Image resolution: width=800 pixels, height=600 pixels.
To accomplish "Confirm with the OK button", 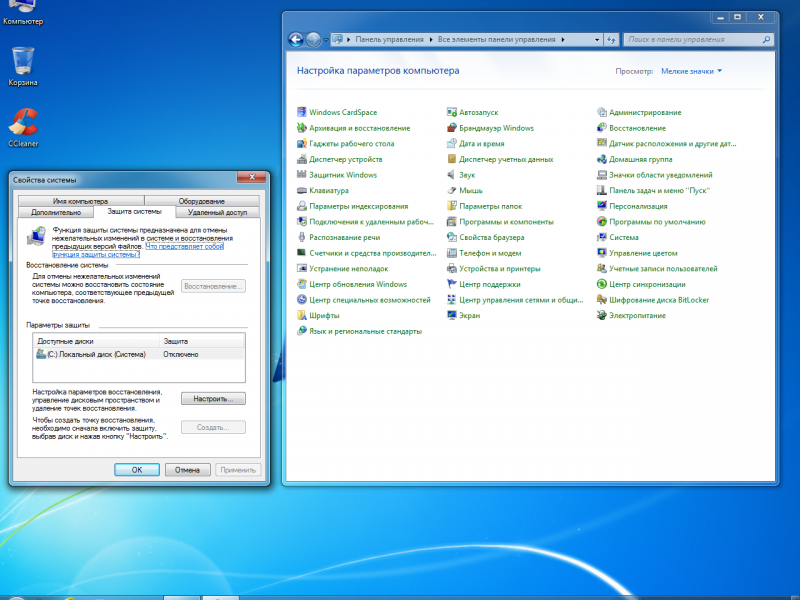I will tap(137, 470).
